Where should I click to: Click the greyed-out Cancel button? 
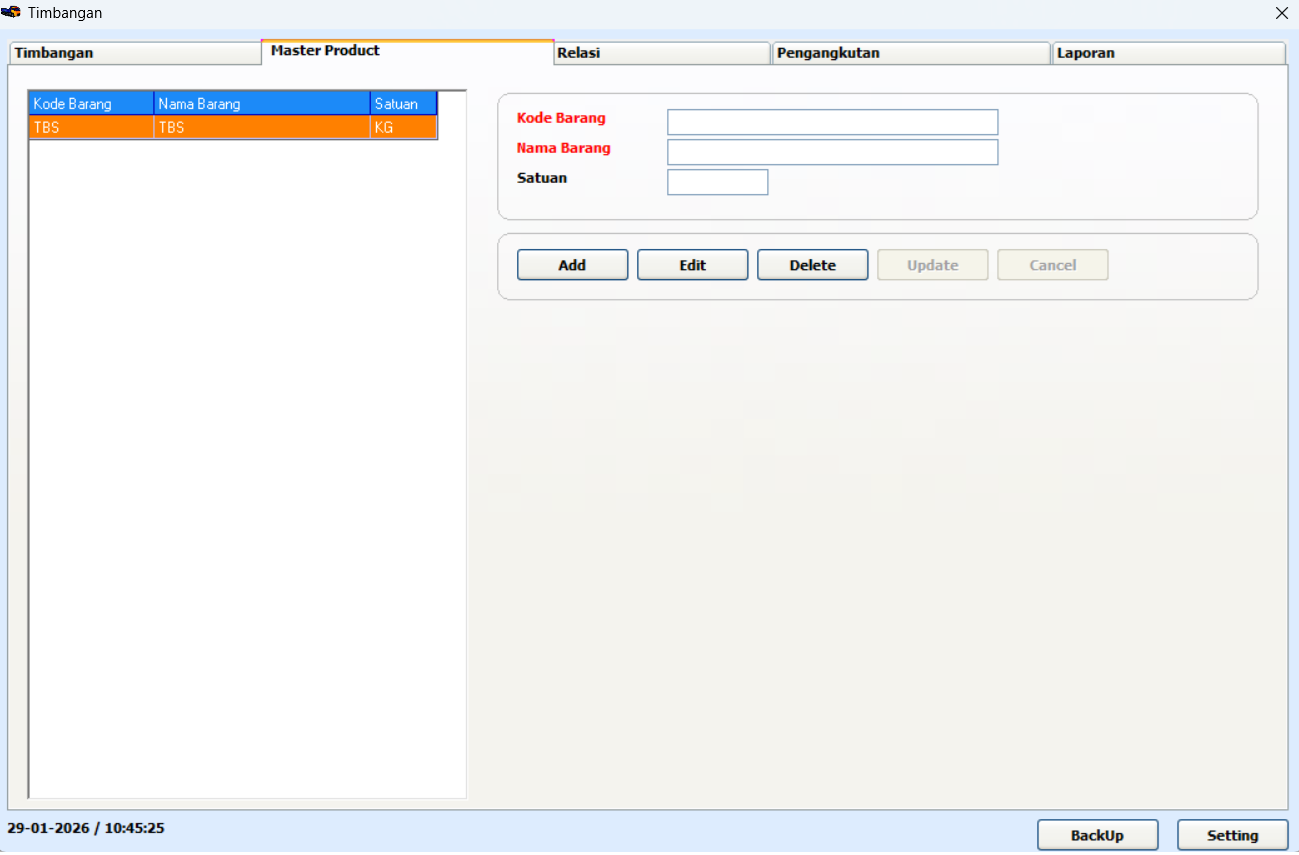(1052, 265)
